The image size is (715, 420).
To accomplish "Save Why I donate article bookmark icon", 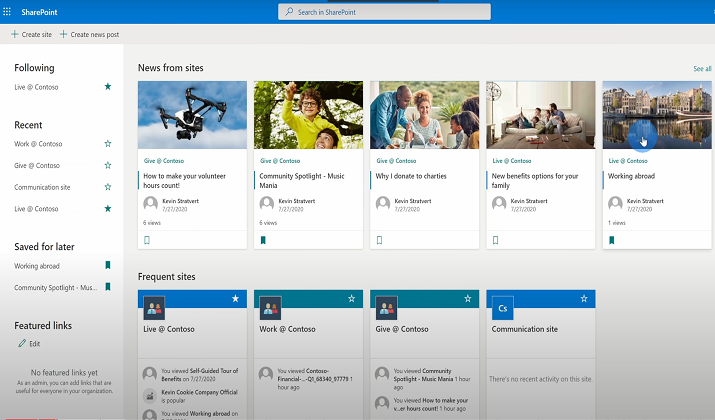I will click(379, 240).
